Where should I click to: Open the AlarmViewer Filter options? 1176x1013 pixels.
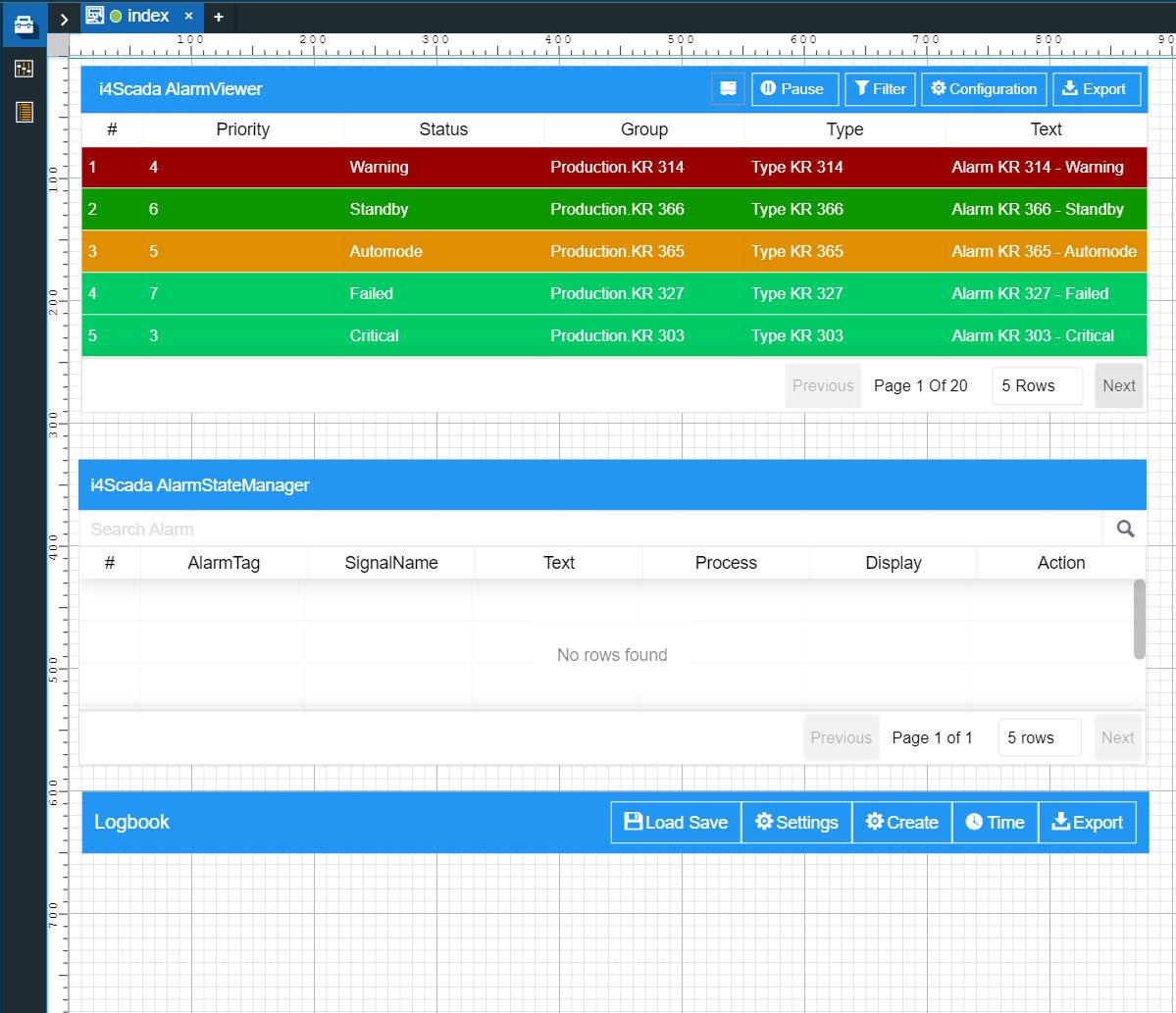coord(880,89)
